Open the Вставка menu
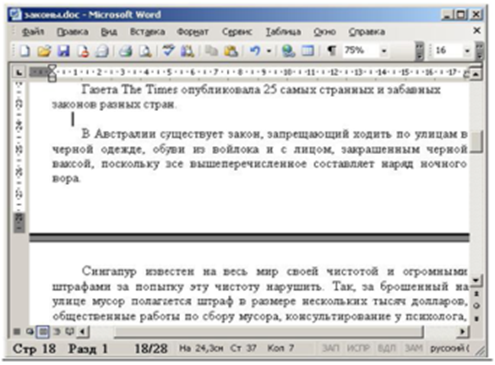495x365 pixels. point(147,32)
